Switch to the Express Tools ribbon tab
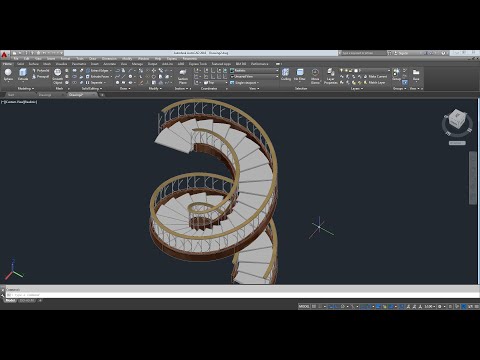Screen dimensions: 480x360 (x=198, y=64)
